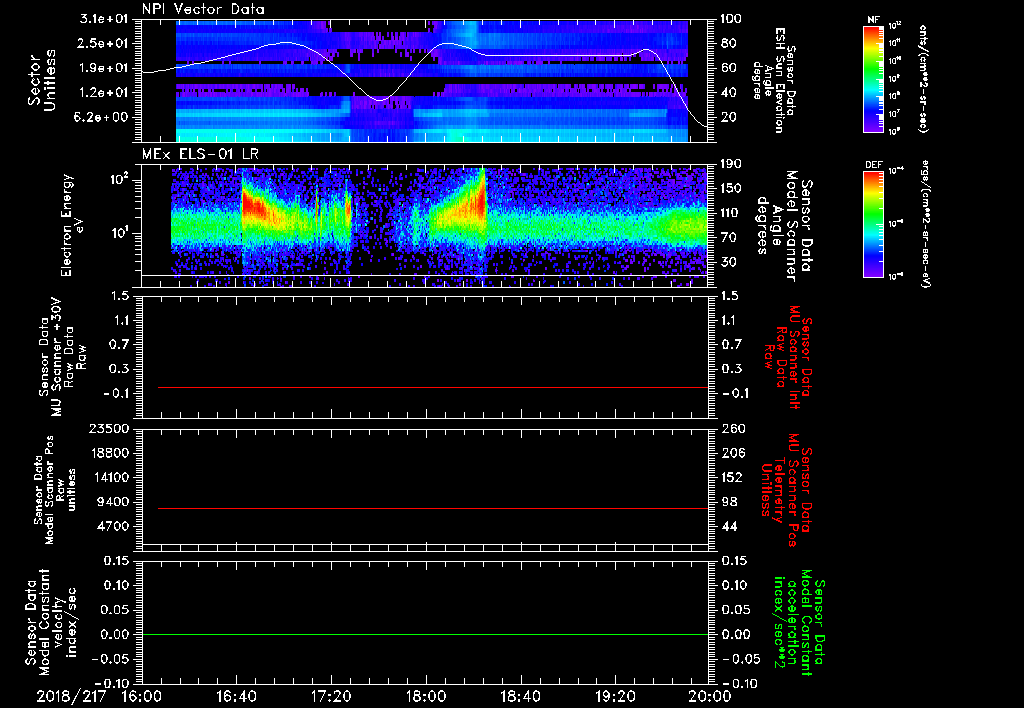The width and height of the screenshot is (1024, 708).
Task: Click the "2018/217" date label
Action: tap(71, 696)
